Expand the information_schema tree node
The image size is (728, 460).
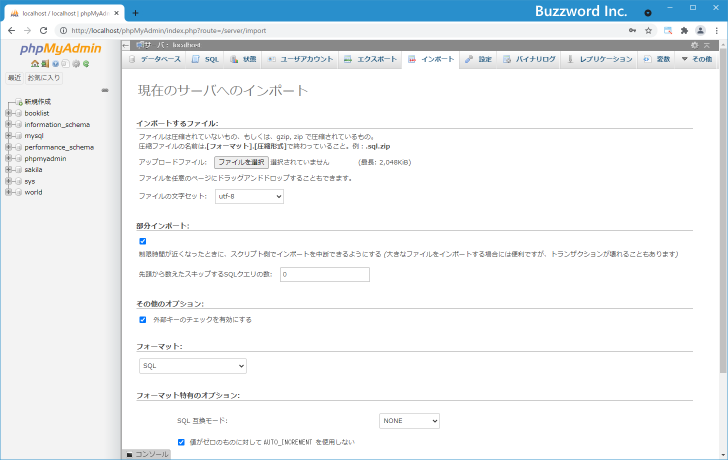tap(8, 124)
